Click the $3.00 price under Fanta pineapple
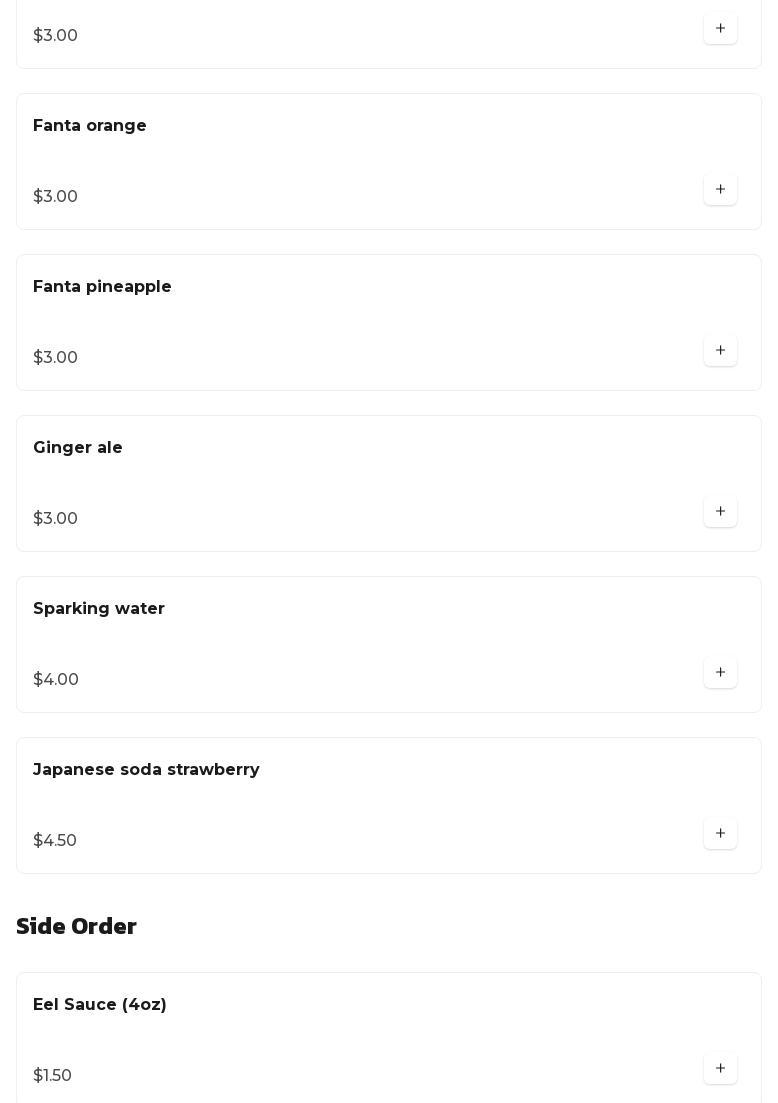 55,358
